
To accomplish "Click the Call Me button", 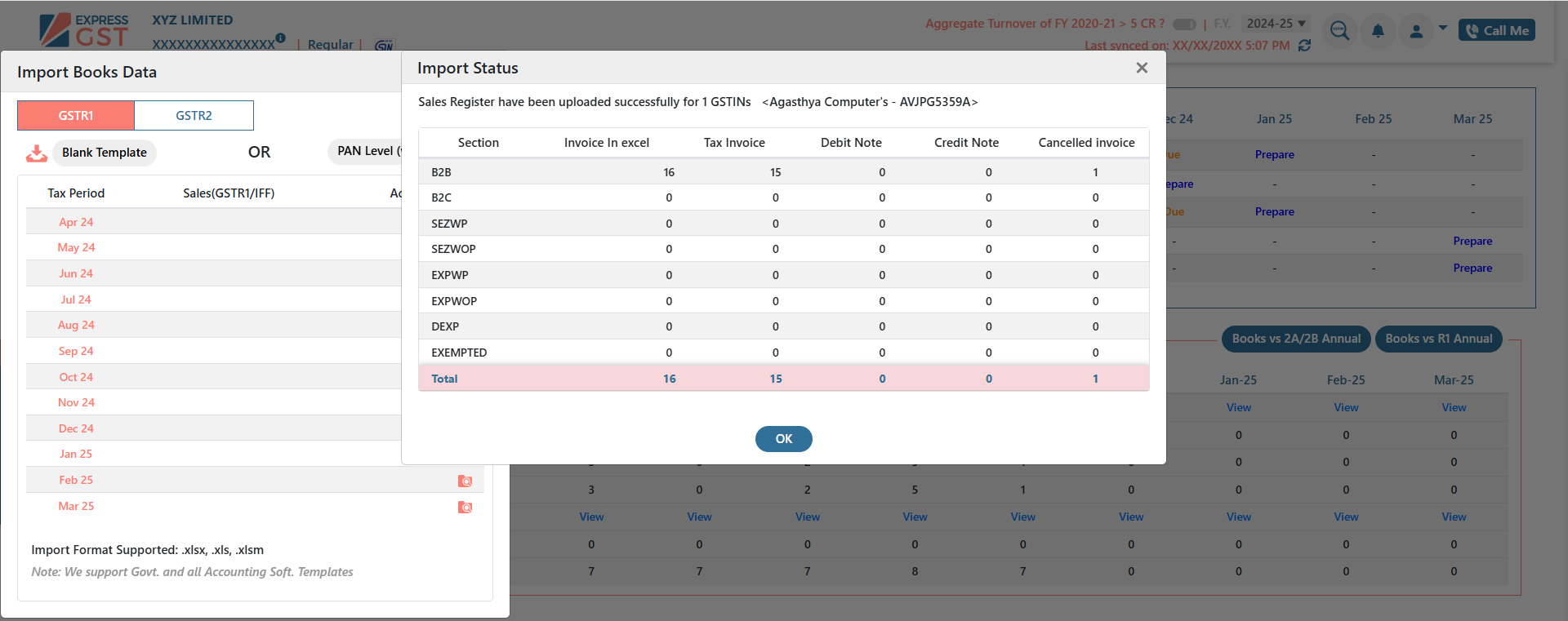I will click(x=1497, y=30).
